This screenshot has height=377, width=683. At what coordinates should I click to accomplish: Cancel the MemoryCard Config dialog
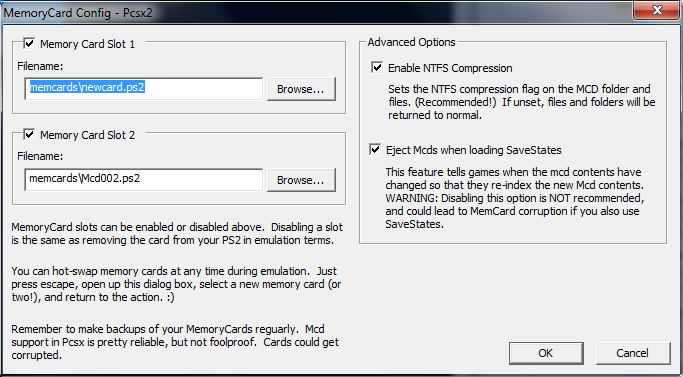[x=632, y=353]
